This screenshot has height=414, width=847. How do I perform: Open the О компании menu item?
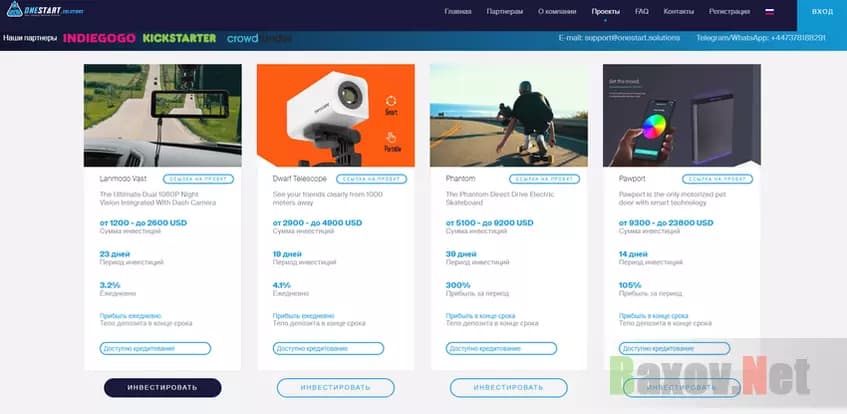557,11
